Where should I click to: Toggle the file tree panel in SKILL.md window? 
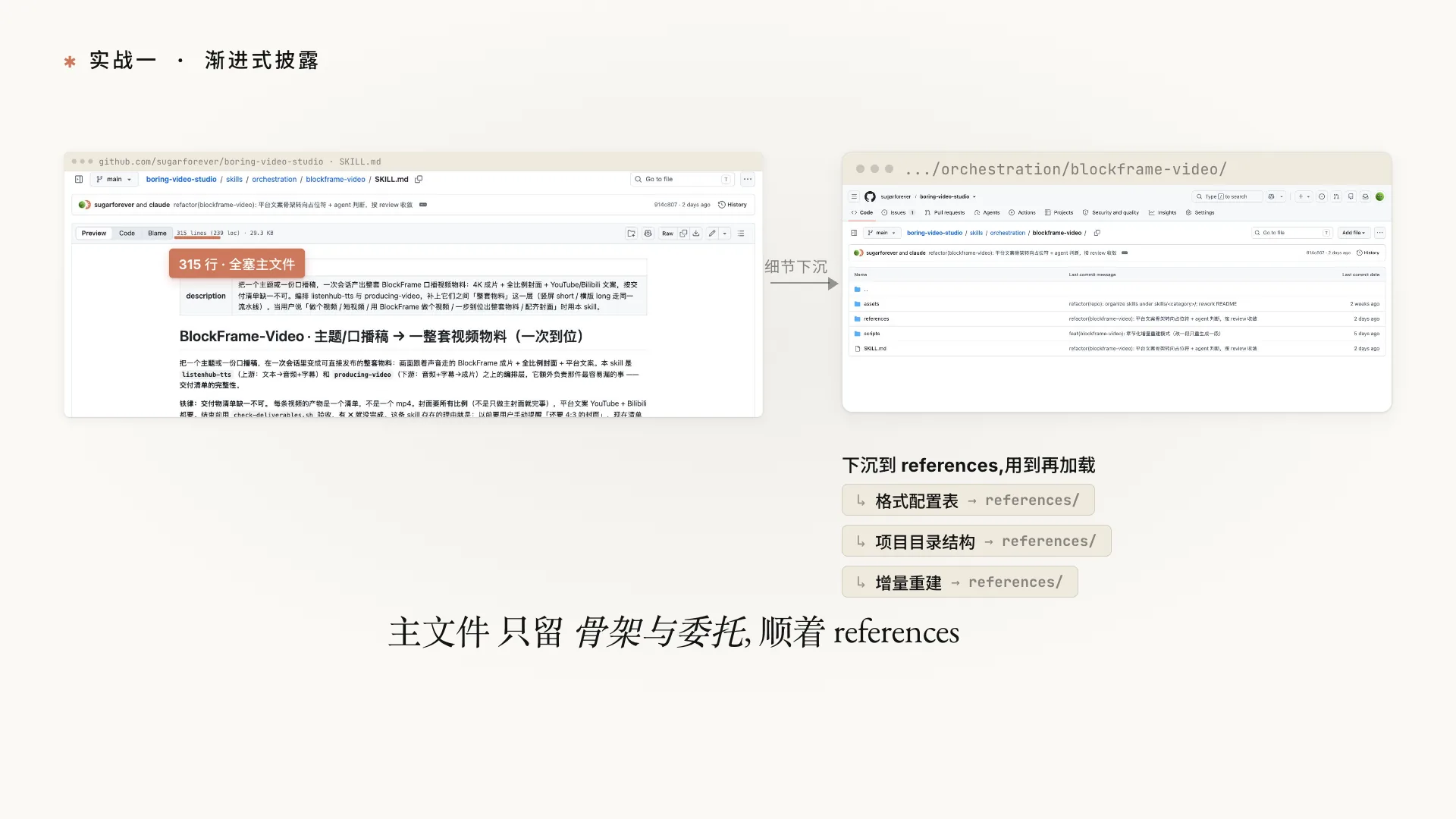click(79, 180)
